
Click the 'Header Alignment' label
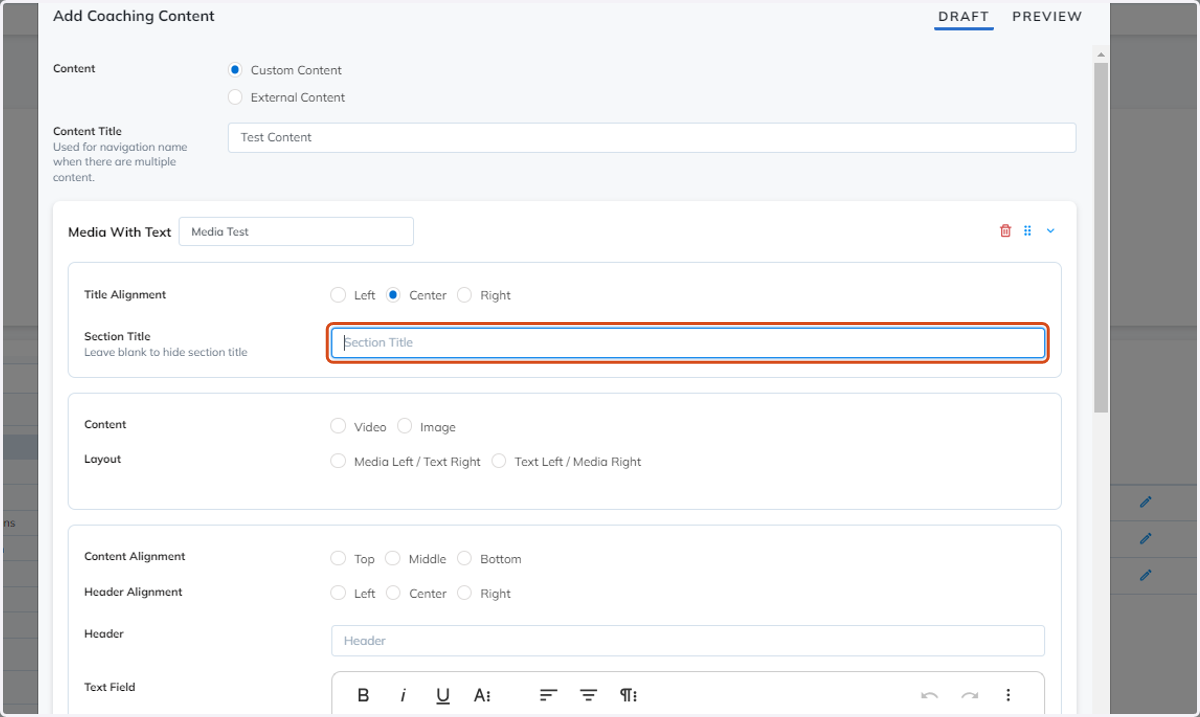pyautogui.click(x=133, y=592)
